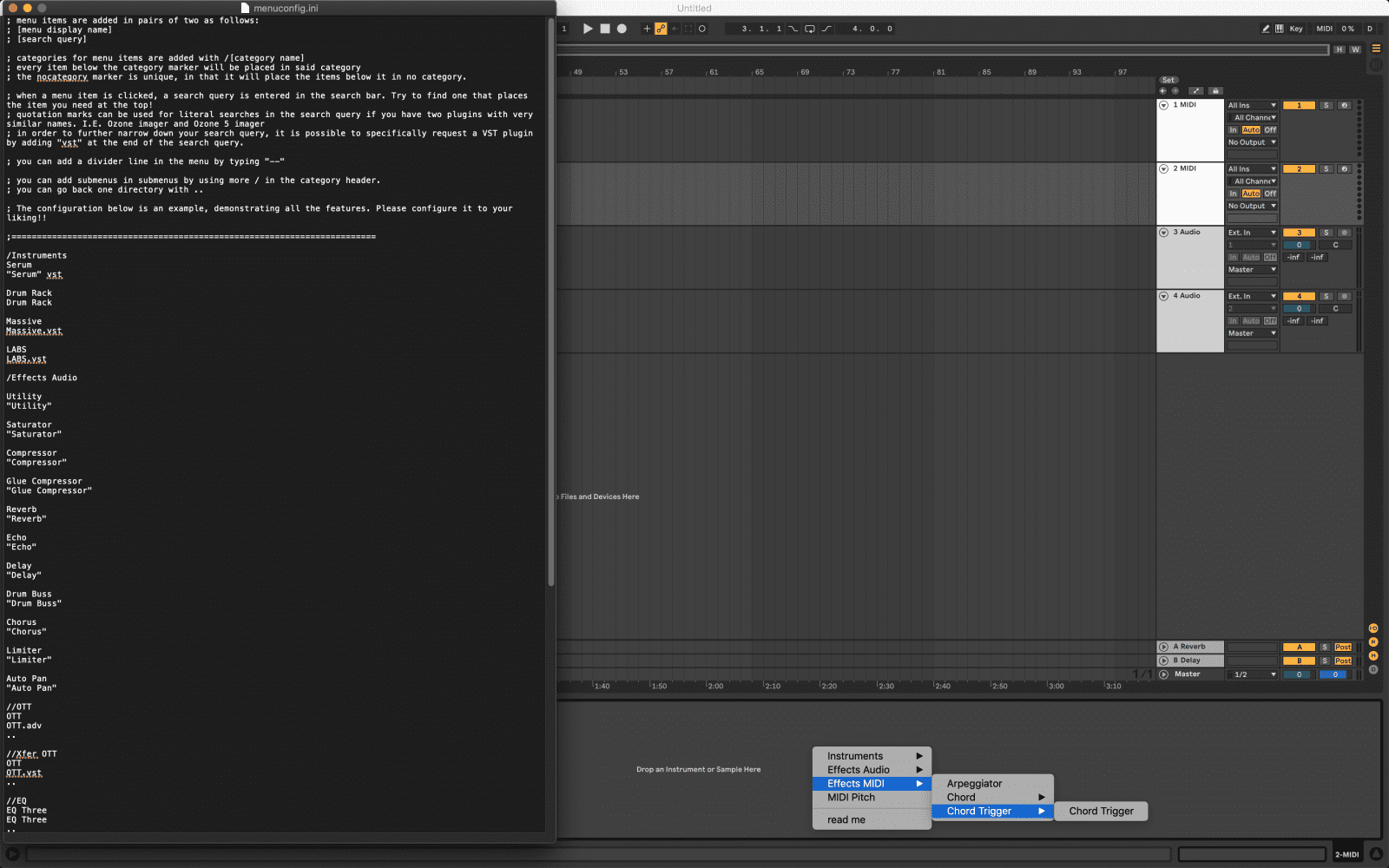Toggle the Lock Envelopes icon
The width and height of the screenshot is (1389, 868).
click(x=1215, y=90)
